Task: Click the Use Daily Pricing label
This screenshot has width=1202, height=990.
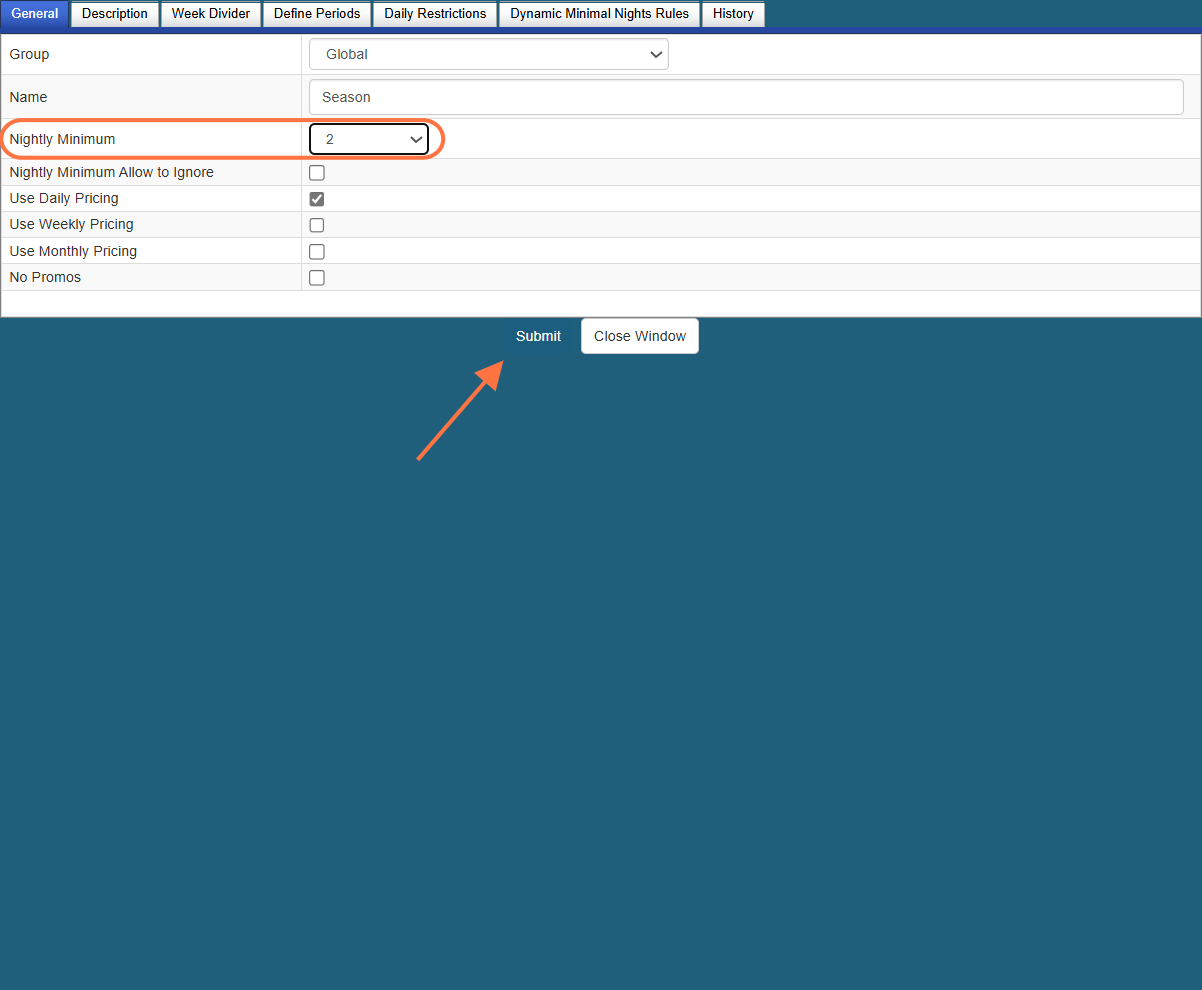Action: tap(64, 198)
